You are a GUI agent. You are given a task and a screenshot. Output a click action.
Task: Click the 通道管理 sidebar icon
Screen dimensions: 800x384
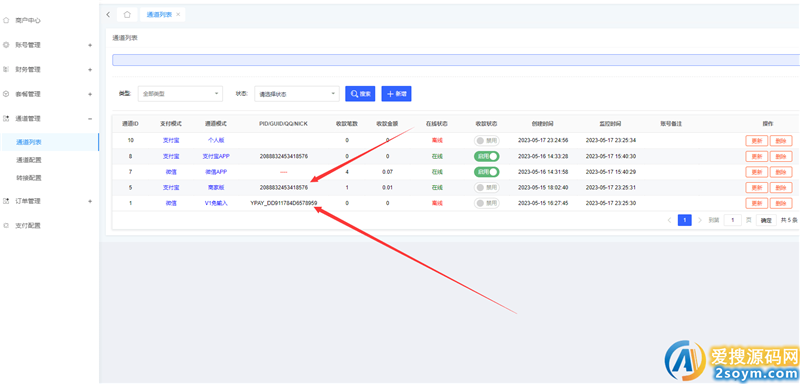[6, 118]
